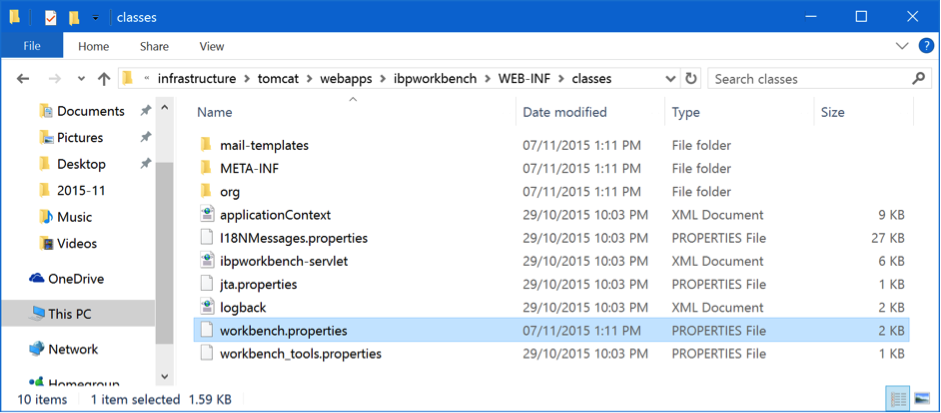Click the ibpworkbench-servlet XML icon
The width and height of the screenshot is (941, 413).
click(x=206, y=261)
